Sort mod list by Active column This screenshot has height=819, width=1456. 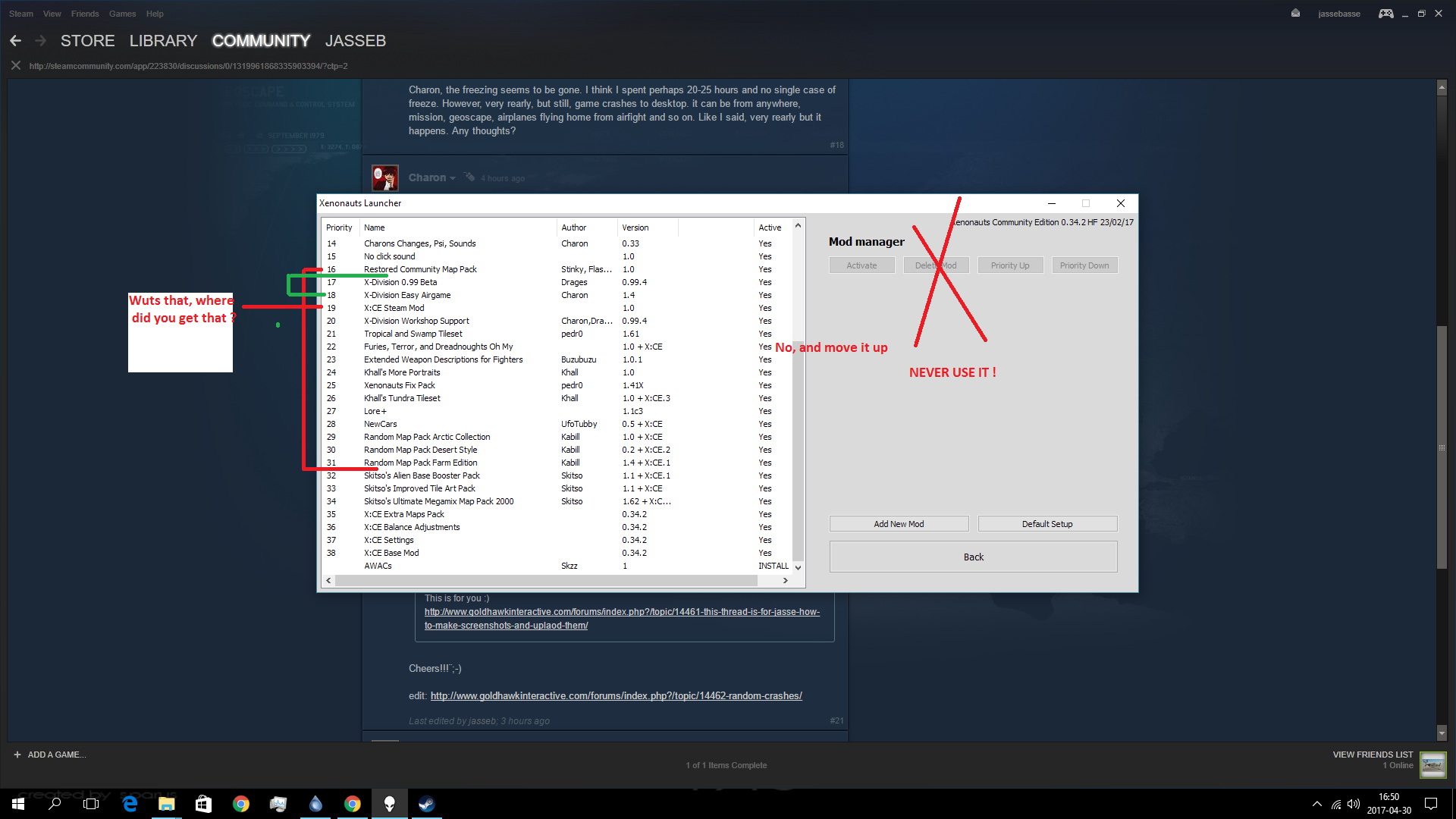[x=773, y=227]
